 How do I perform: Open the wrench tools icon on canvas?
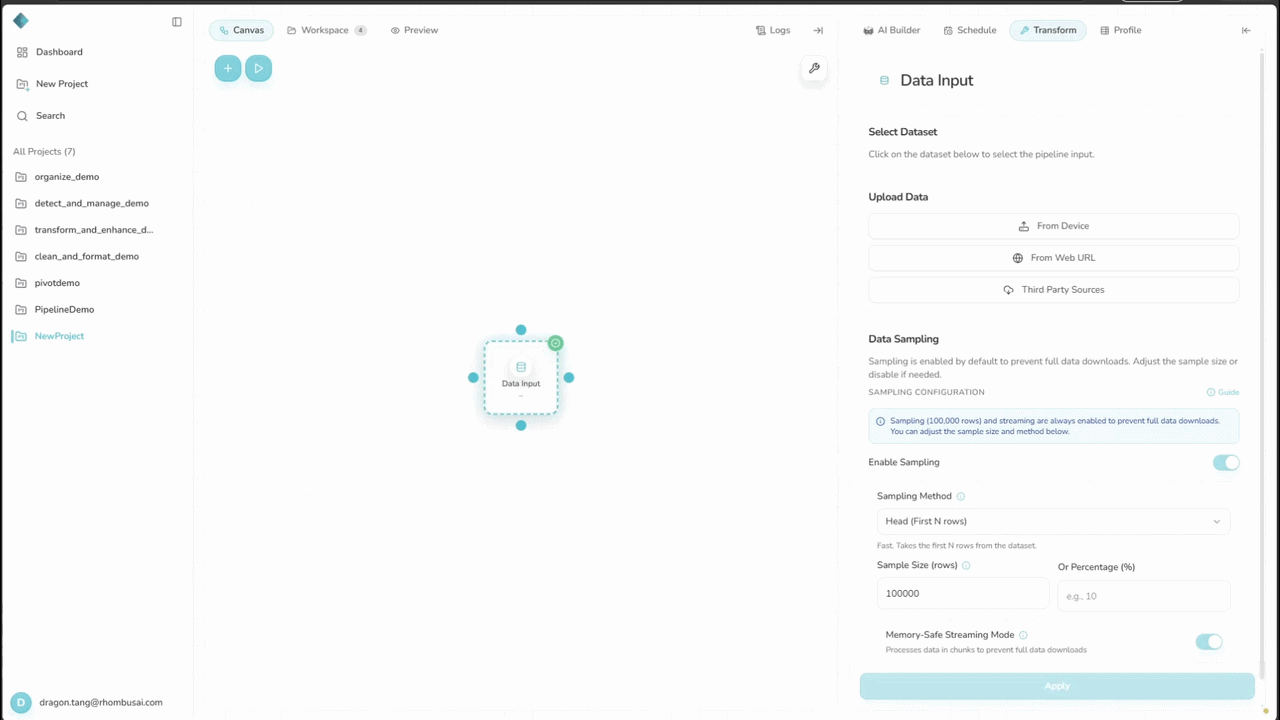click(814, 69)
